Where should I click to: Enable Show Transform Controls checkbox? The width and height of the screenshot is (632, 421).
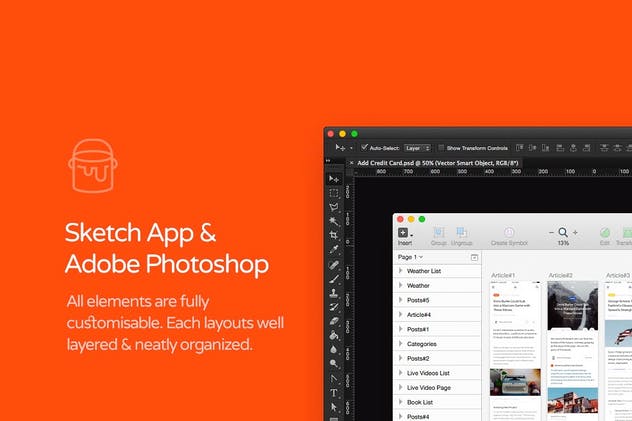pyautogui.click(x=442, y=147)
